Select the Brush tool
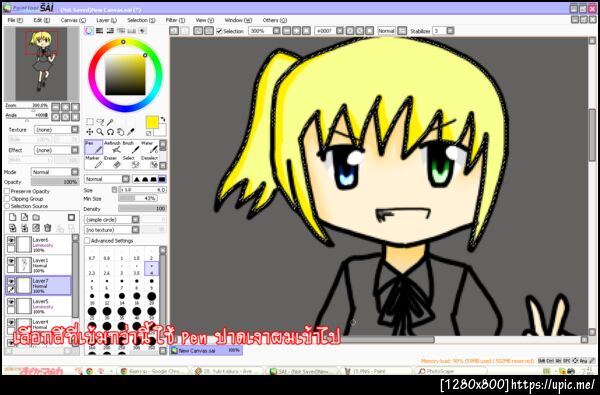 [130, 147]
